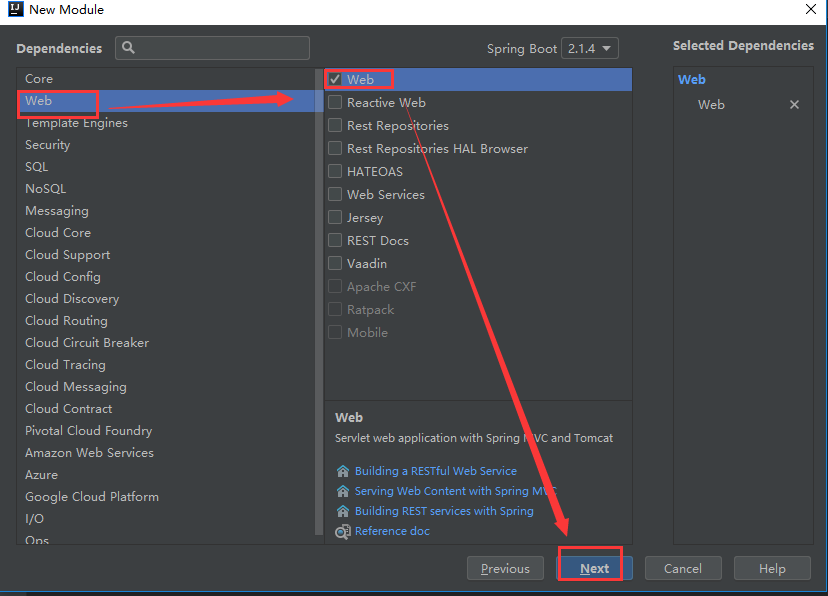Open the Reference doc link
The width and height of the screenshot is (828, 596).
pos(392,531)
